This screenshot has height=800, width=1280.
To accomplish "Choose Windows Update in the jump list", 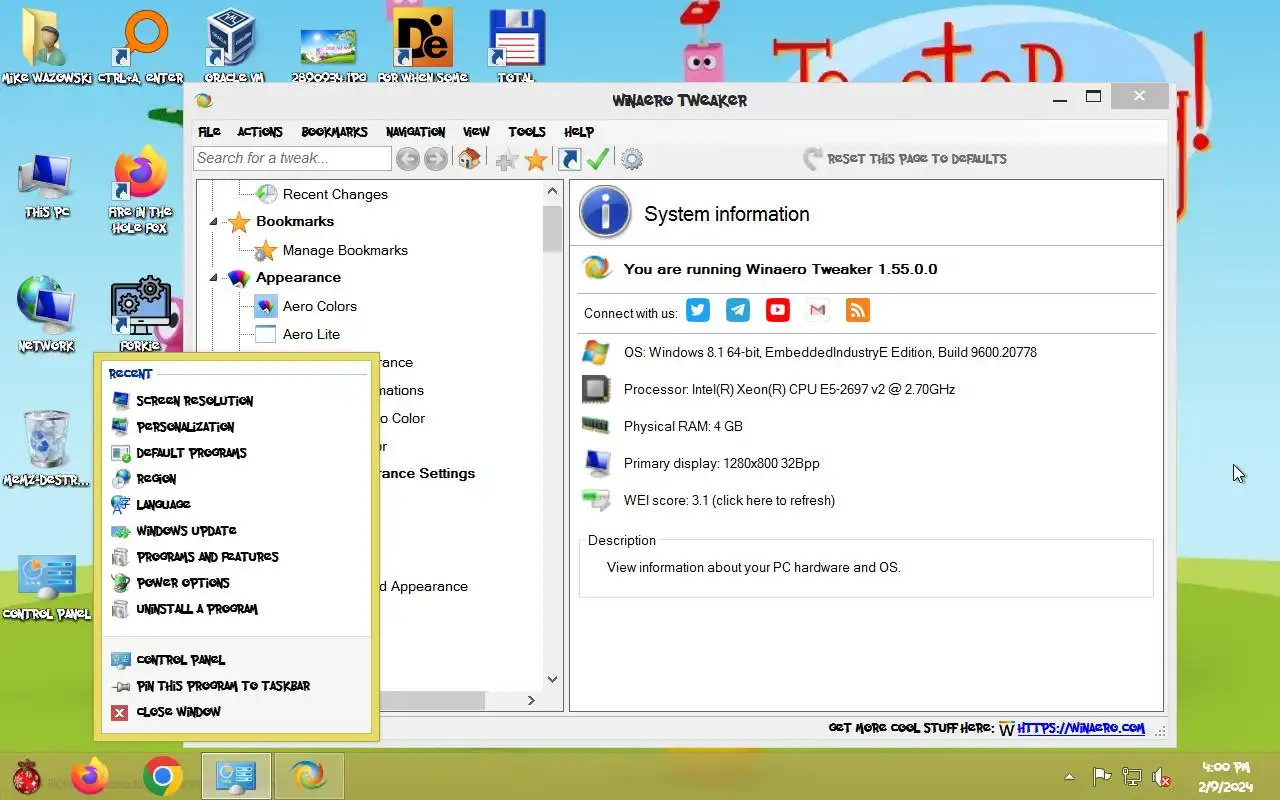I will coord(237,531).
